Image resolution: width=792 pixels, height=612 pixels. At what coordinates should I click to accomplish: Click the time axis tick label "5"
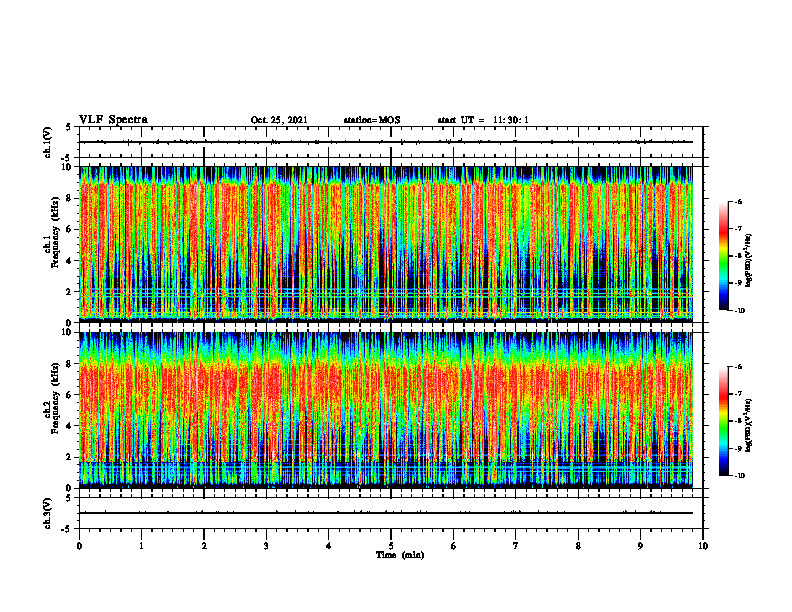point(391,546)
